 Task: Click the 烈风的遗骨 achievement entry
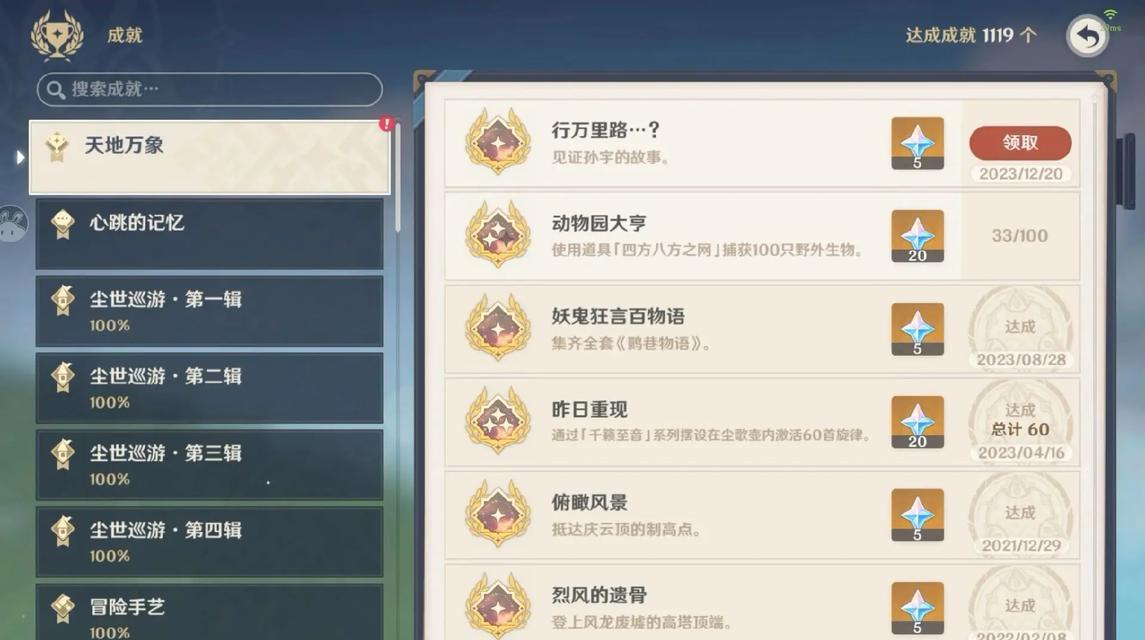point(762,602)
